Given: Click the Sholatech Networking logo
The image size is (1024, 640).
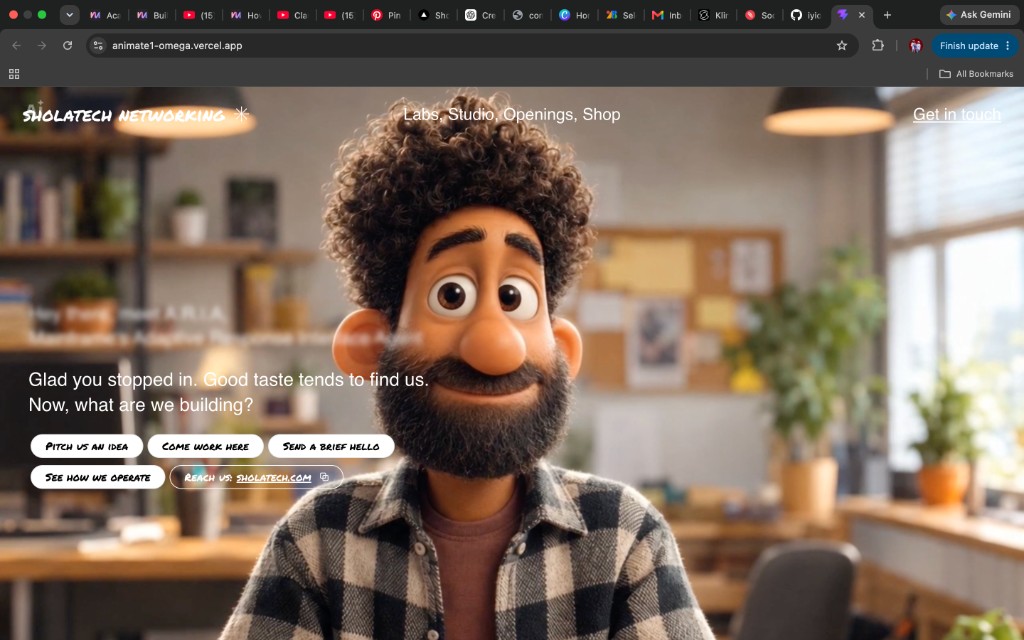Looking at the screenshot, I should tap(124, 116).
